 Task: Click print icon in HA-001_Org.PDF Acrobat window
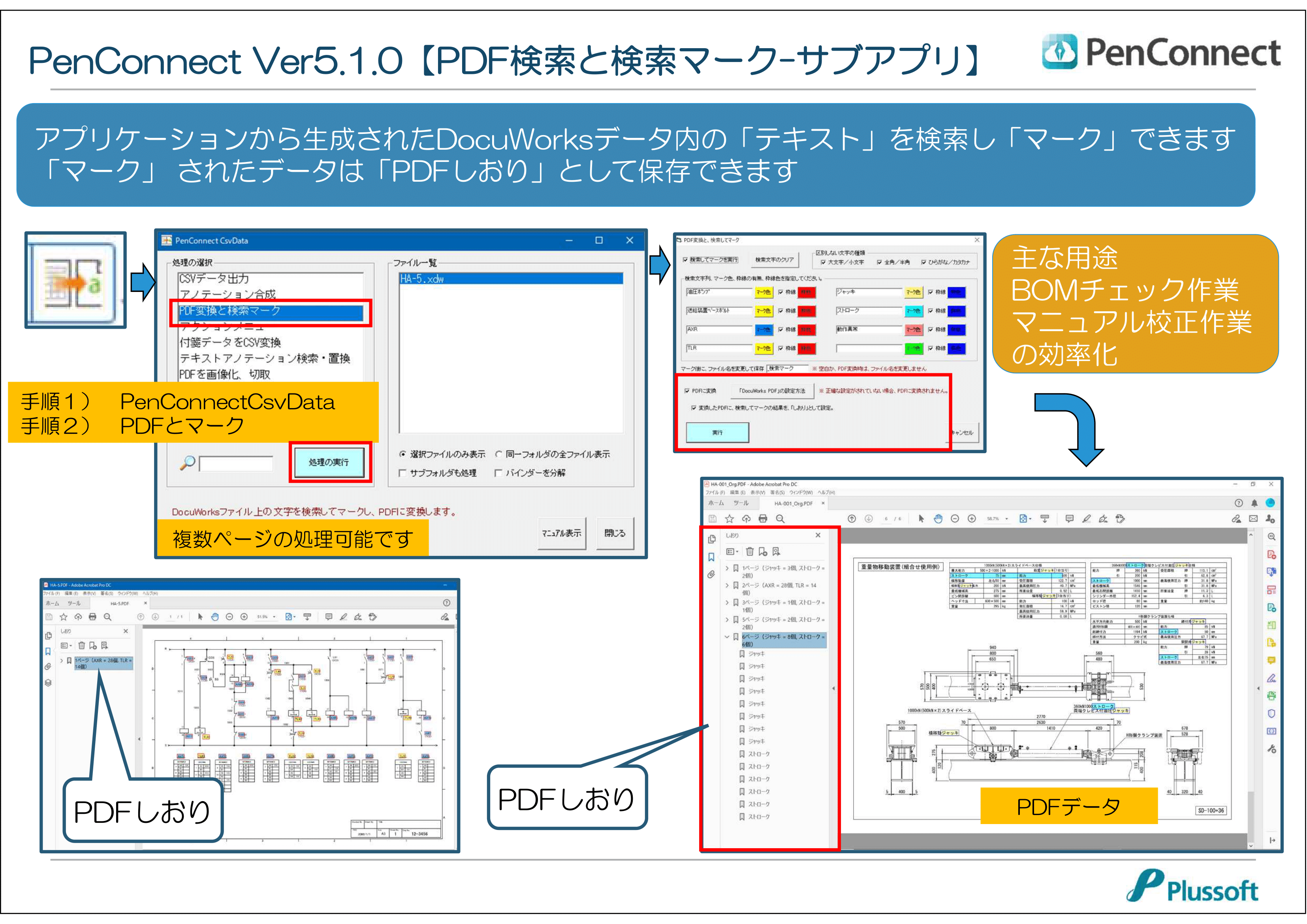click(x=763, y=519)
